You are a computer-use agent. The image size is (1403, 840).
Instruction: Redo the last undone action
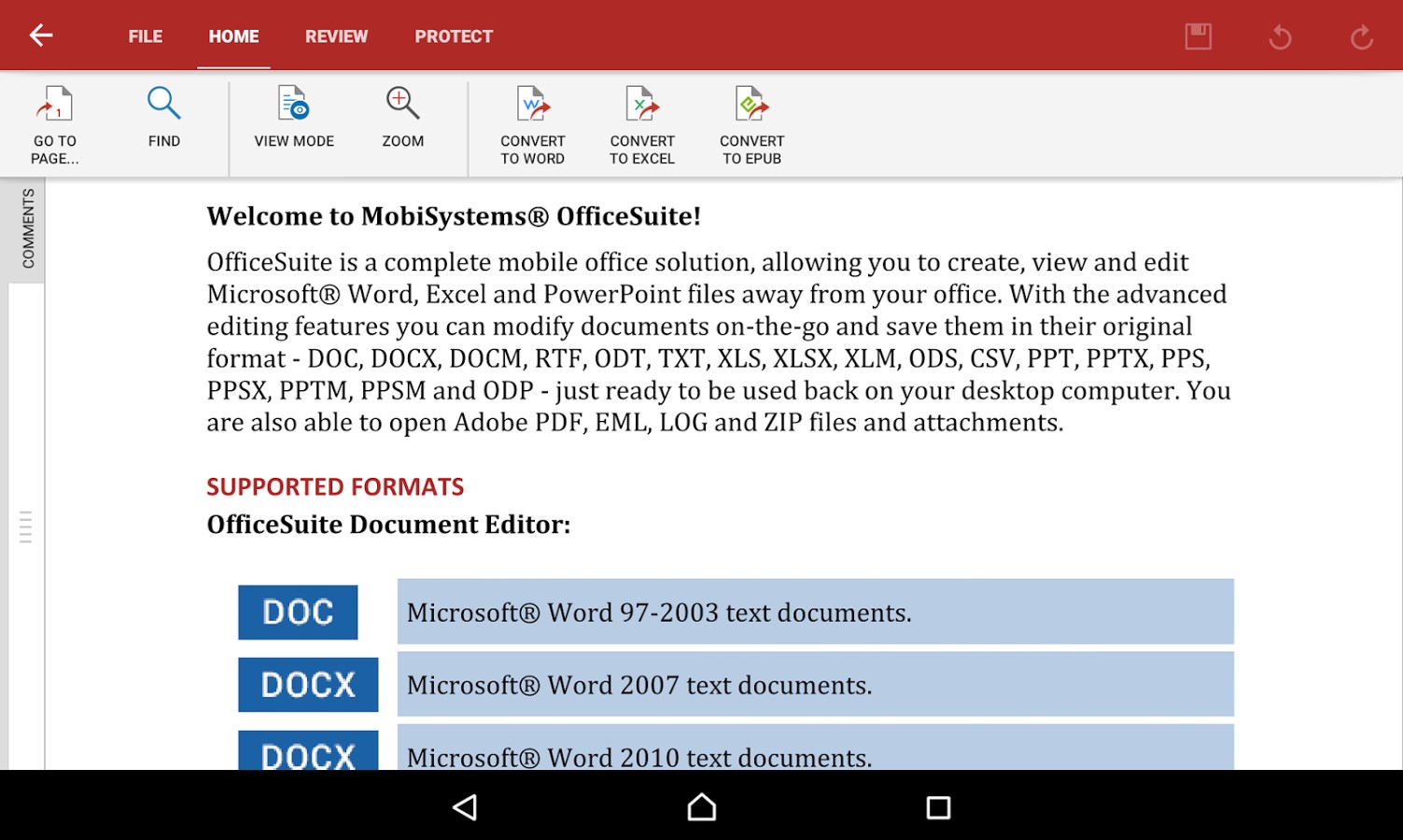1361,35
